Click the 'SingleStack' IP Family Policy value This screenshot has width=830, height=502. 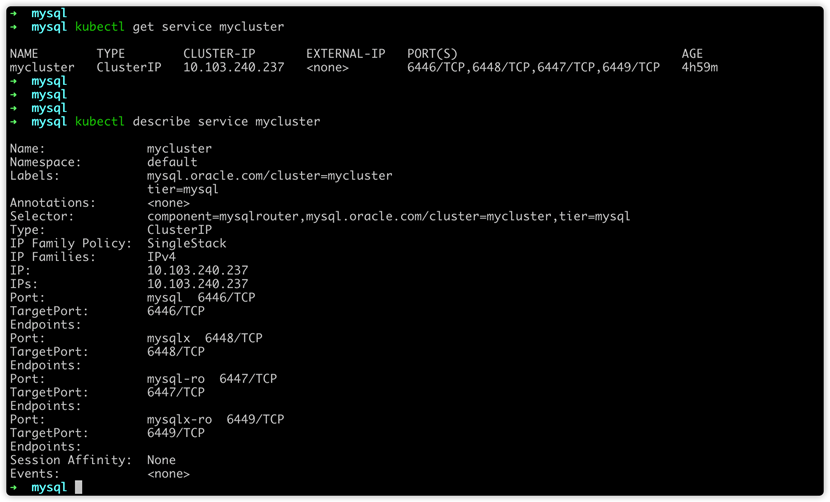[x=186, y=243]
